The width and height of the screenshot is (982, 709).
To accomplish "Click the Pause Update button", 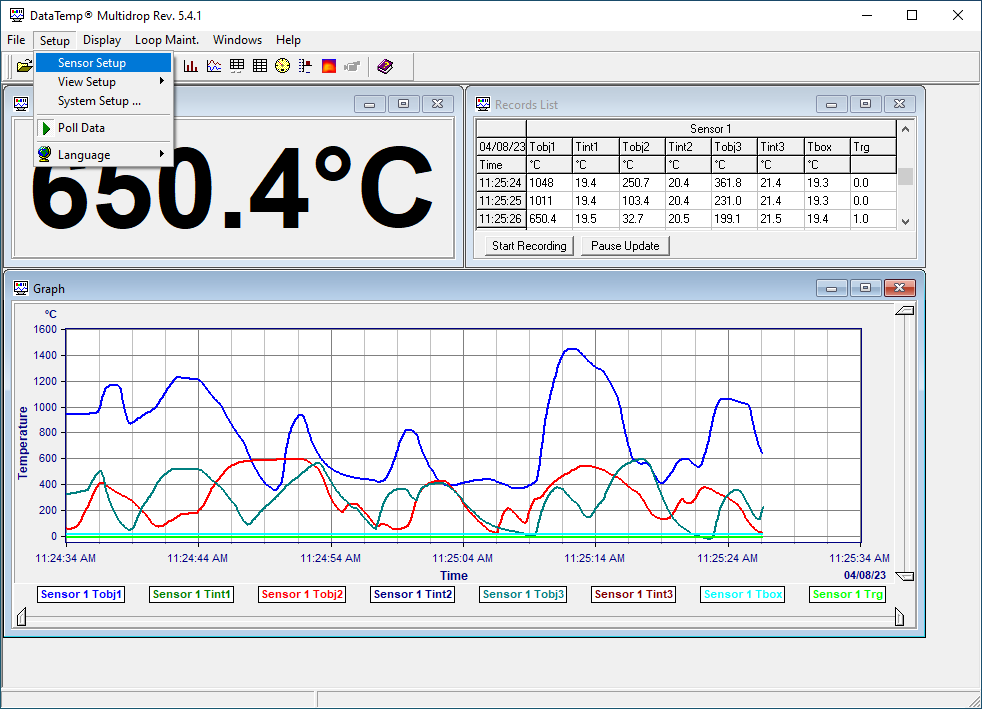I will coord(625,246).
